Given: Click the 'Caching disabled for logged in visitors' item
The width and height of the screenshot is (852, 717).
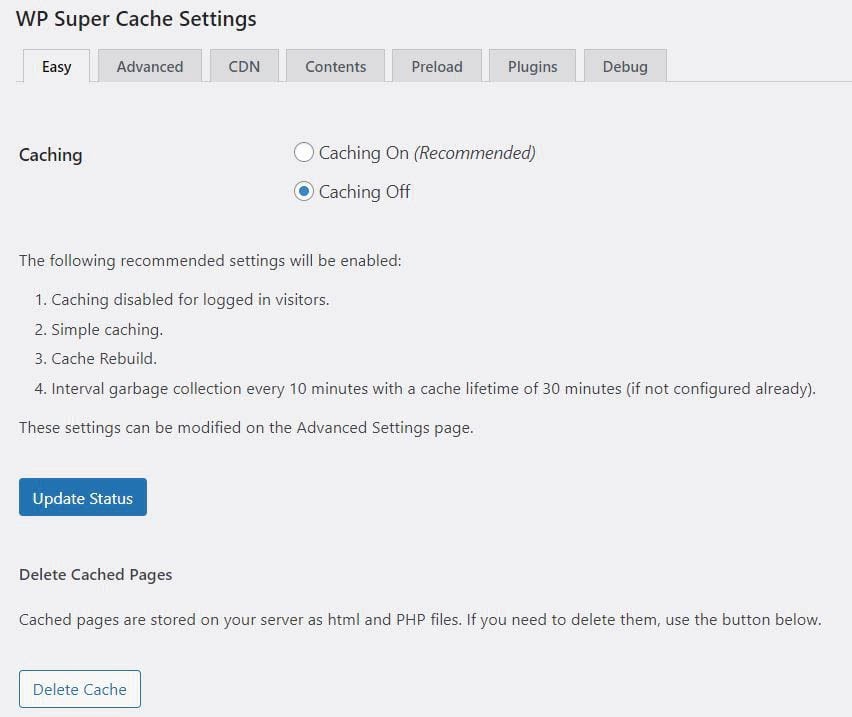Looking at the screenshot, I should tap(190, 299).
